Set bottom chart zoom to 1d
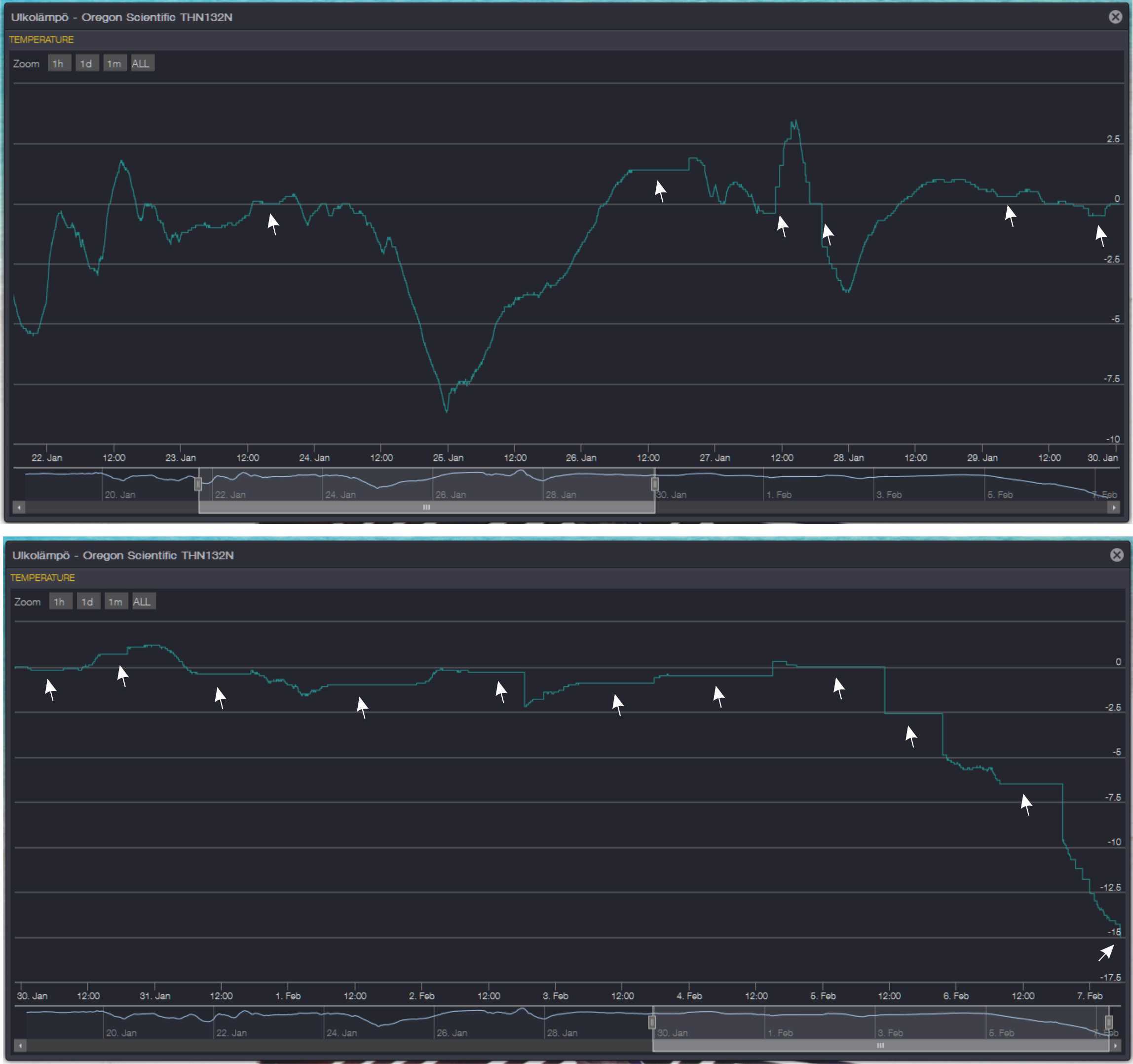Viewport: 1133px width, 1064px height. point(88,601)
